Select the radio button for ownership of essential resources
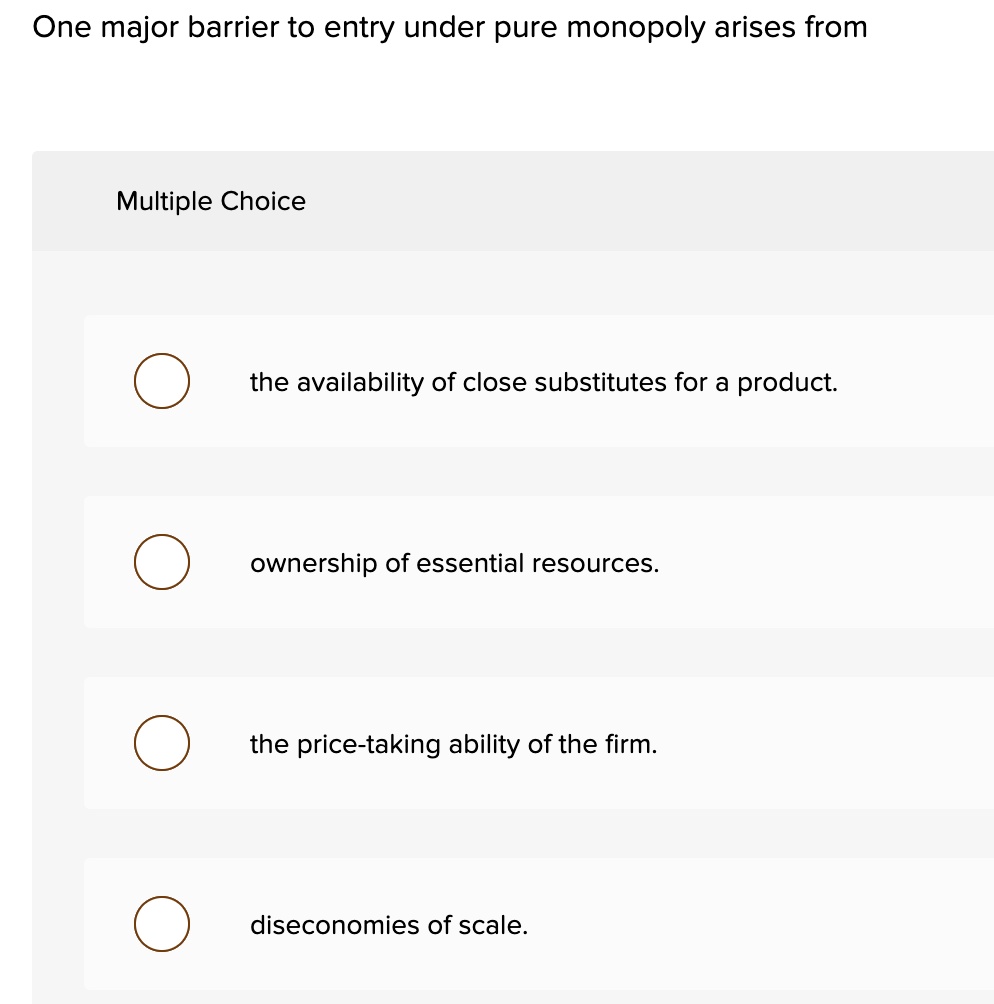This screenshot has width=994, height=1004. pyautogui.click(x=161, y=562)
